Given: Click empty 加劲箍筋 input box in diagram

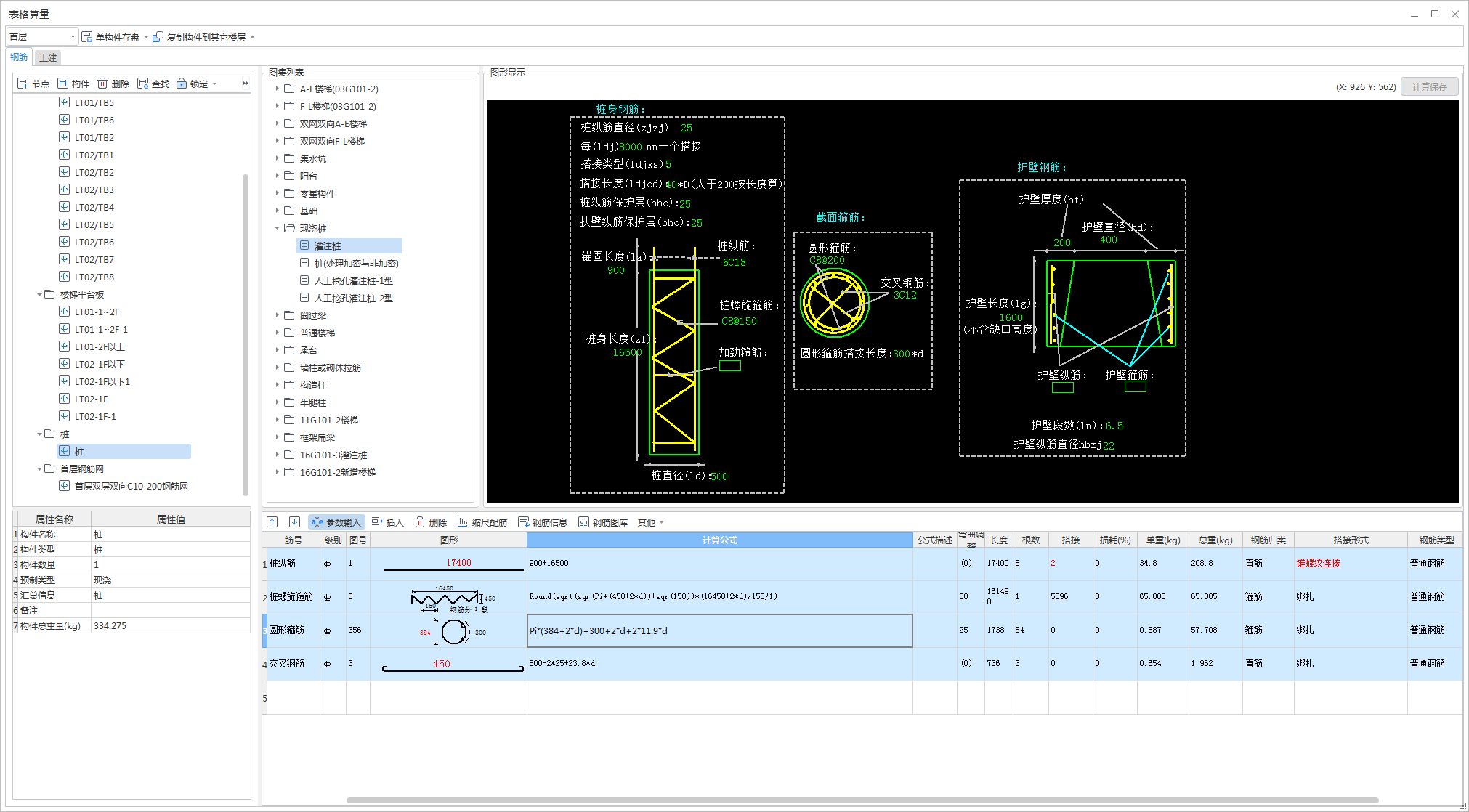Looking at the screenshot, I should (730, 365).
